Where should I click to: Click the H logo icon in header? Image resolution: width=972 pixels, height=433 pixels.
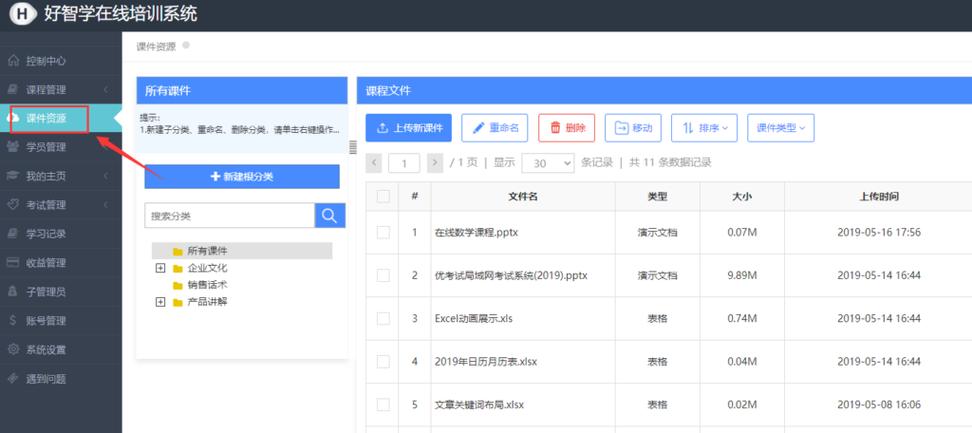coord(23,14)
